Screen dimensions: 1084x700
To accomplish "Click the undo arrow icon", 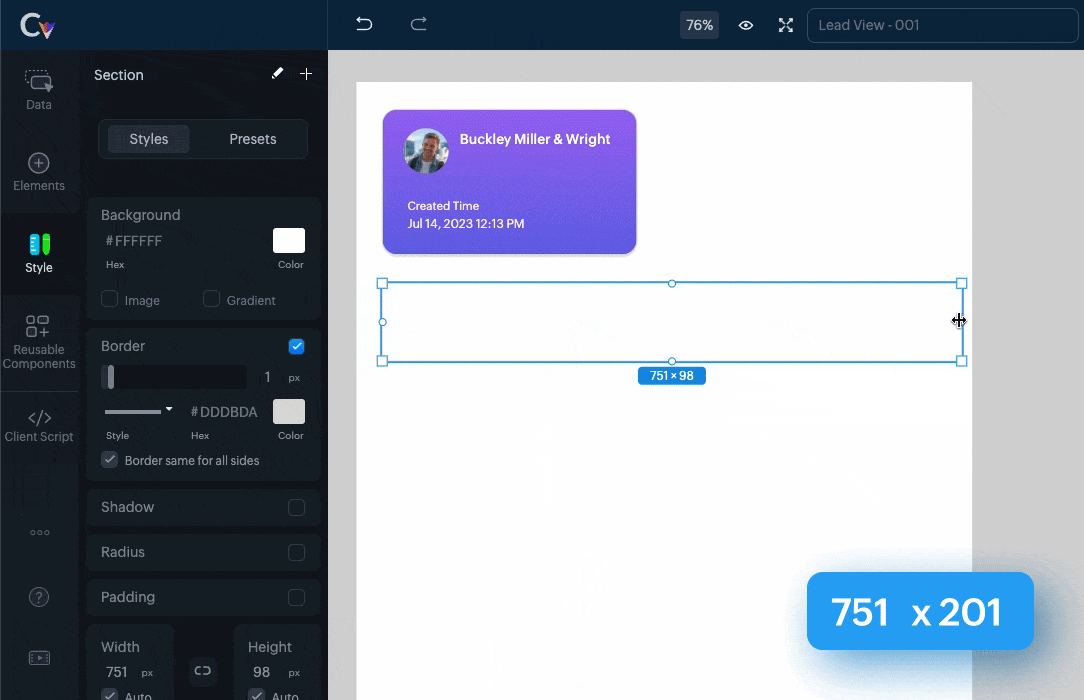I will (364, 24).
